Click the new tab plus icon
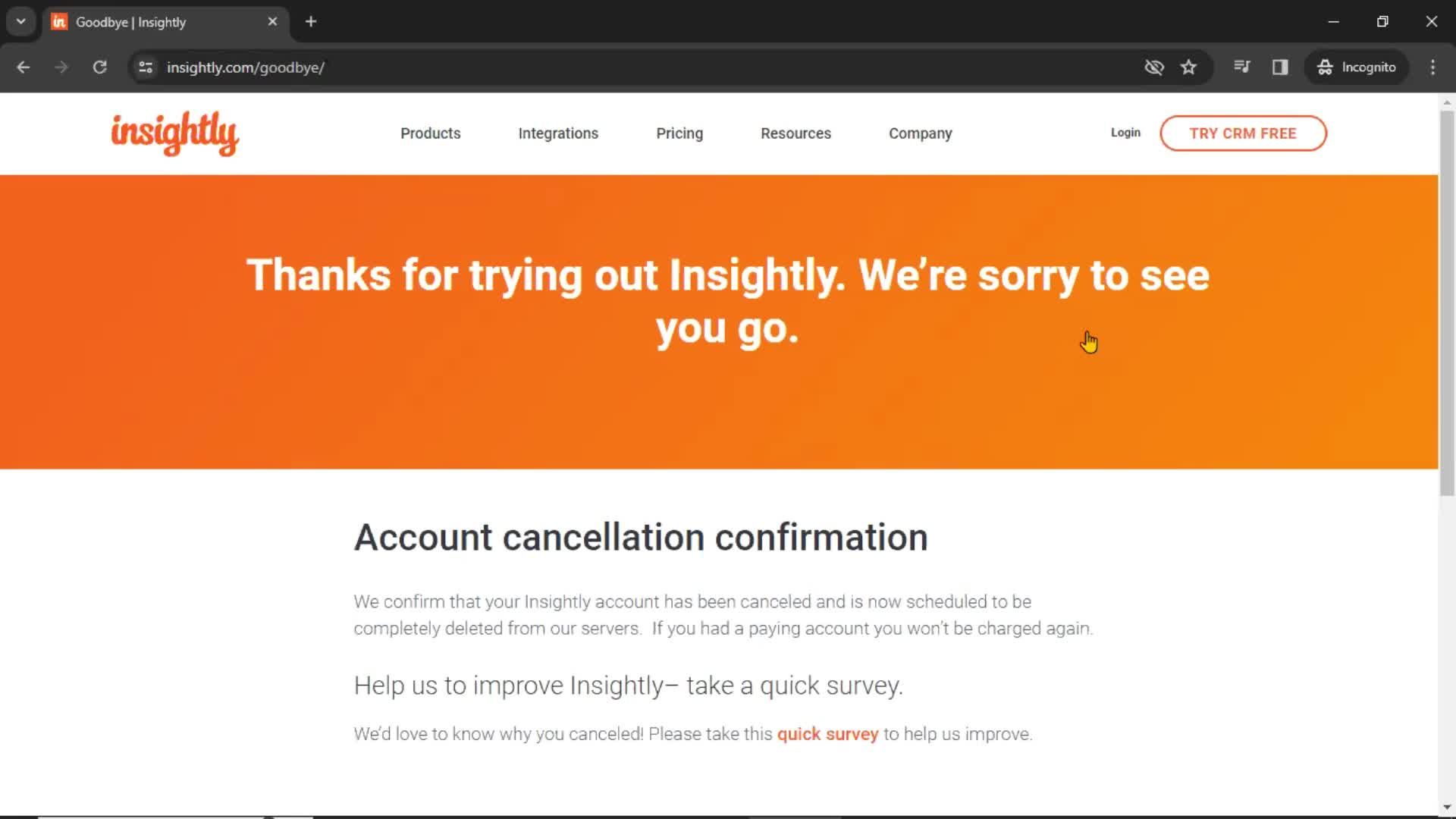Screen dimensions: 1456x819 [x=310, y=22]
